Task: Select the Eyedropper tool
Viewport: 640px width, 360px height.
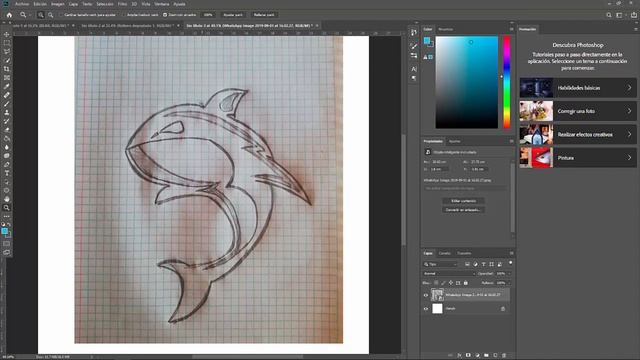Action: point(7,86)
